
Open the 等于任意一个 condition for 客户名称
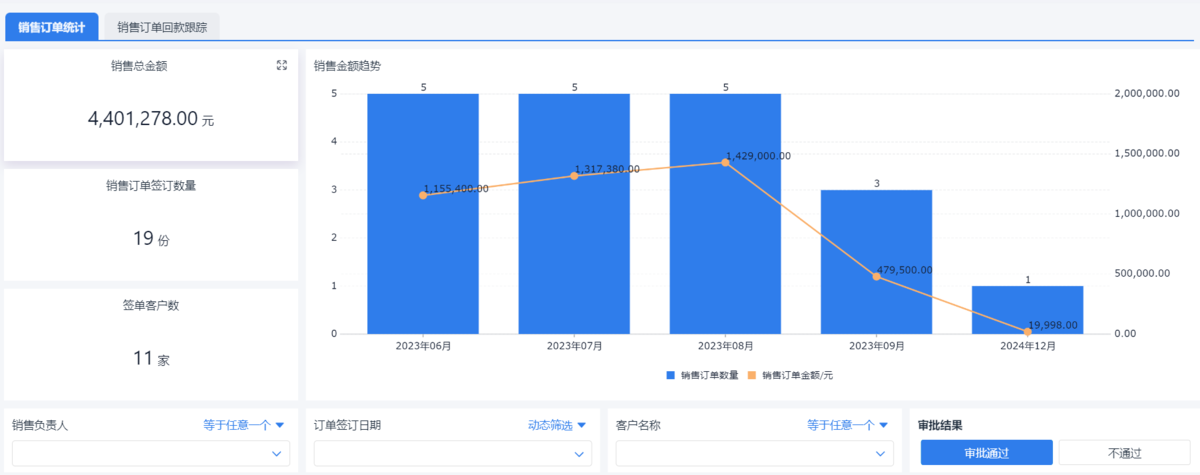point(847,425)
